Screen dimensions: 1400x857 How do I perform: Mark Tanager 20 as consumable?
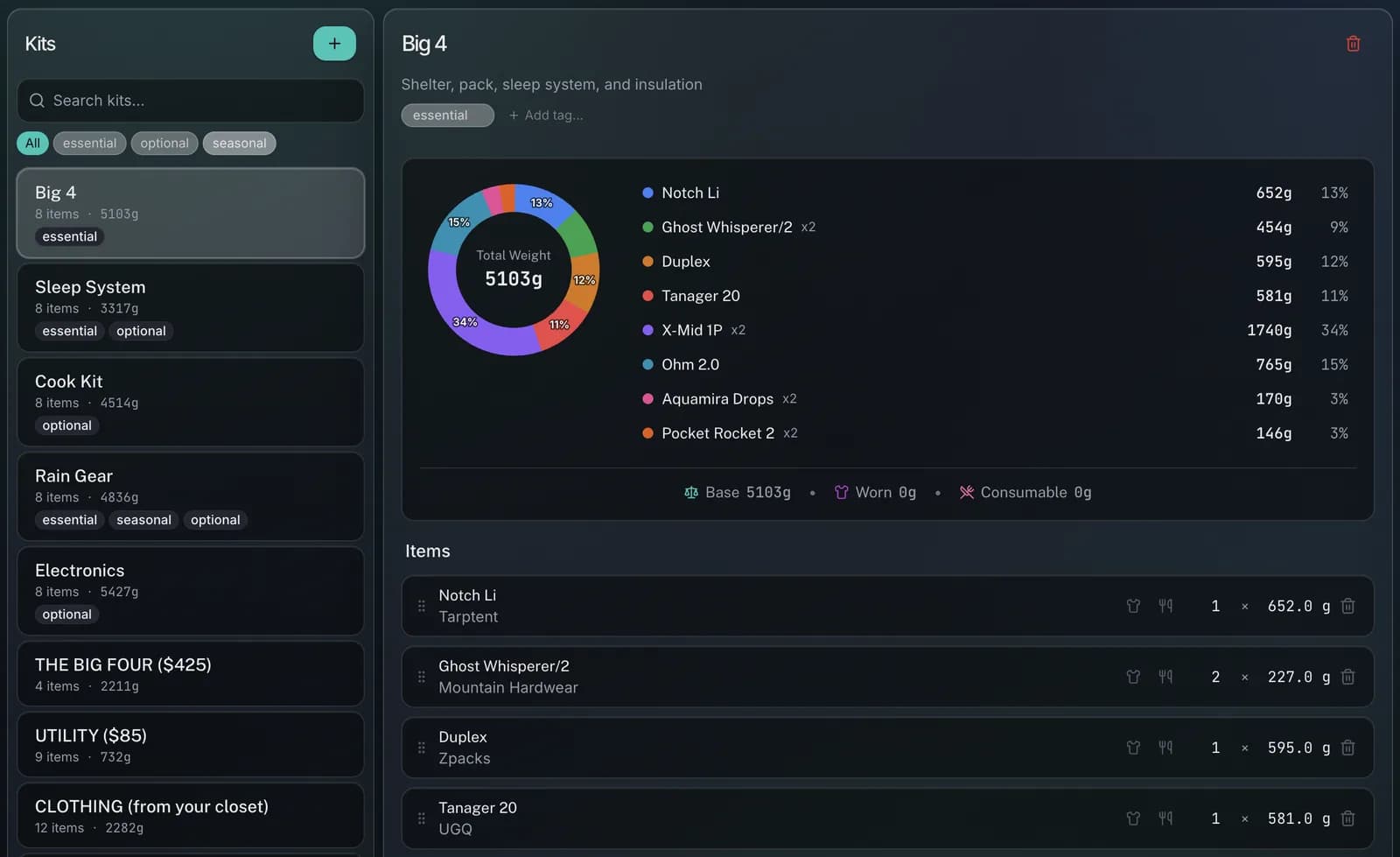pyautogui.click(x=1165, y=818)
